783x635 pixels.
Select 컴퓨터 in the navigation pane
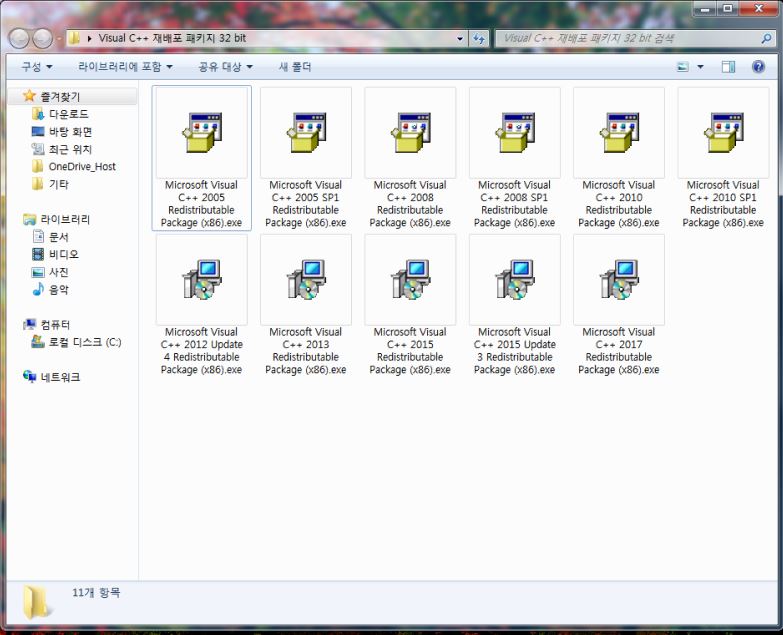tap(55, 324)
